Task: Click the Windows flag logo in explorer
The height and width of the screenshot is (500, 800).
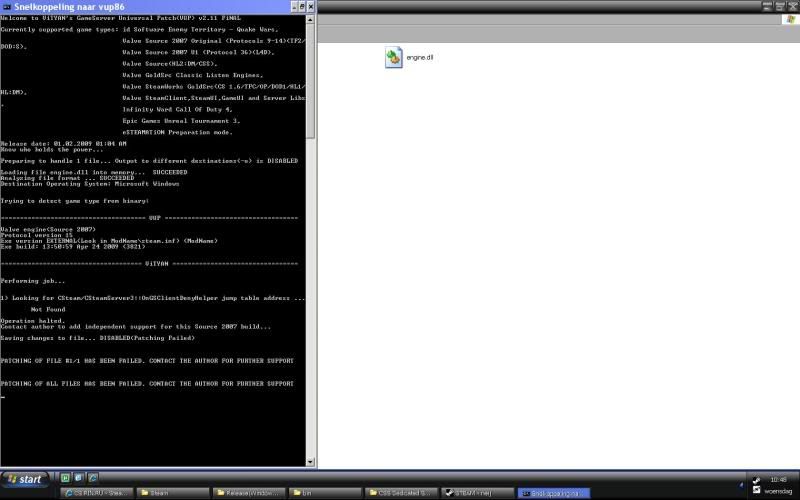Action: click(x=790, y=19)
